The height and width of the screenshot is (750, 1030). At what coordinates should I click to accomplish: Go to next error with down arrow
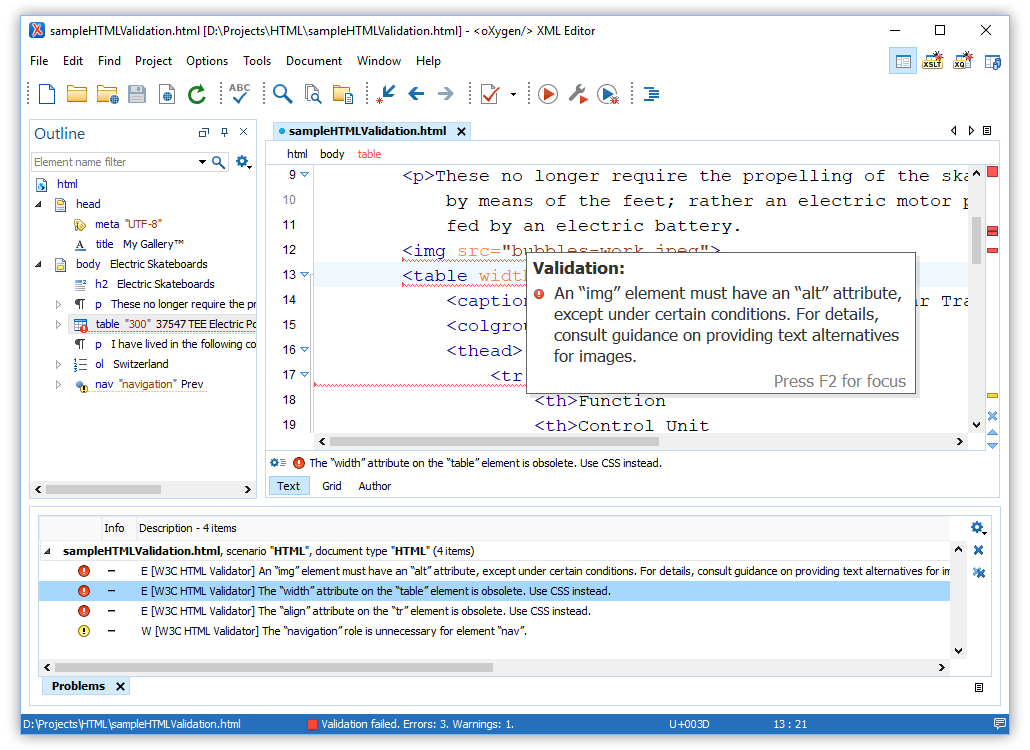click(993, 446)
